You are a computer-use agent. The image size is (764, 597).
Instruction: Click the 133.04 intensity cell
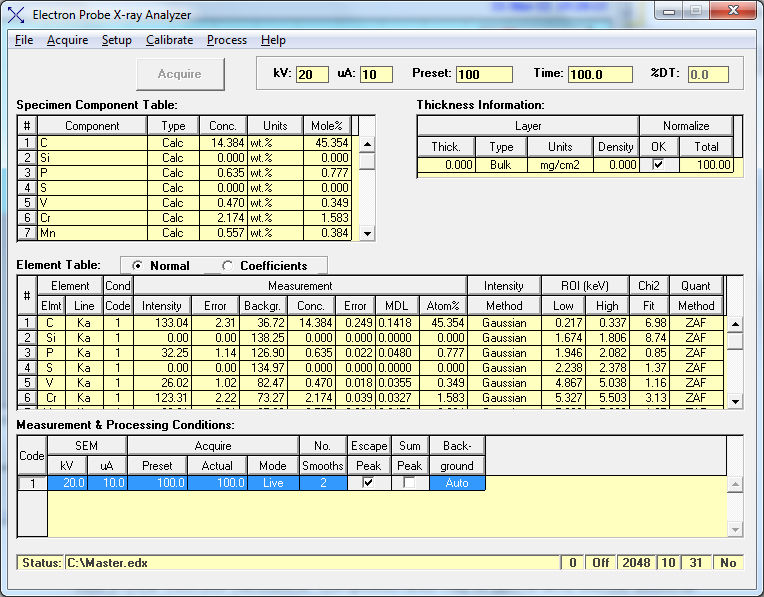[x=162, y=323]
